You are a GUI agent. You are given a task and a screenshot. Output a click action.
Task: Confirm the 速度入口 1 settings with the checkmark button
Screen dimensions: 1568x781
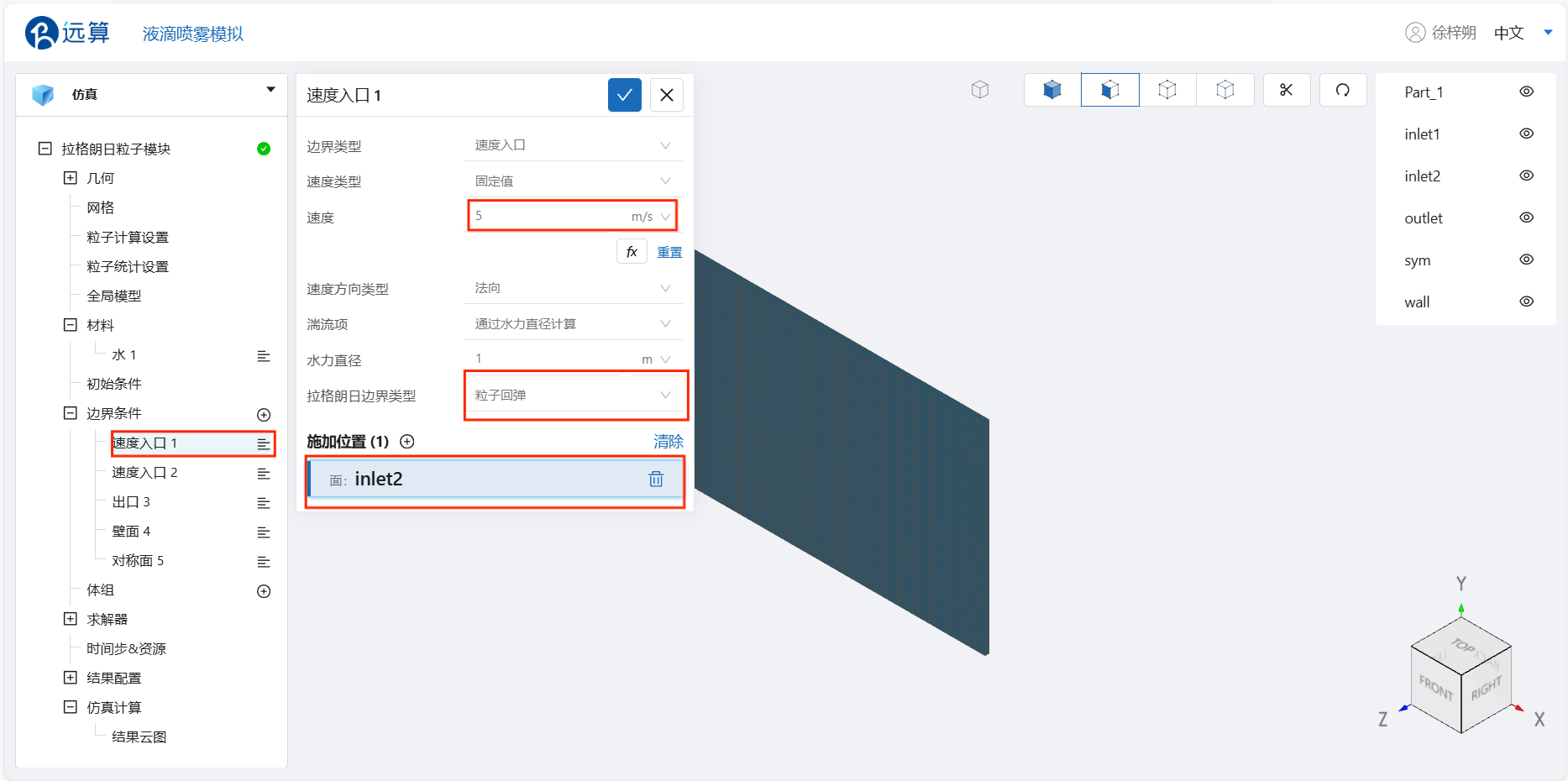pyautogui.click(x=624, y=95)
